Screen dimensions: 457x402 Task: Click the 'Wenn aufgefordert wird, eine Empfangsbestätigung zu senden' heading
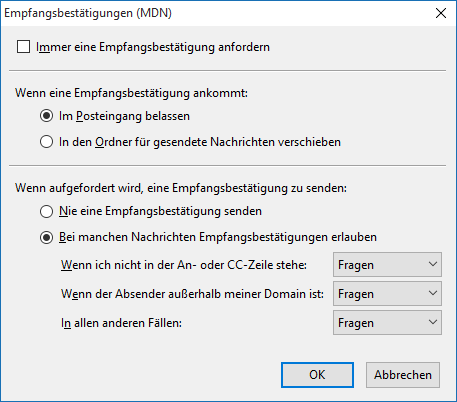181,188
